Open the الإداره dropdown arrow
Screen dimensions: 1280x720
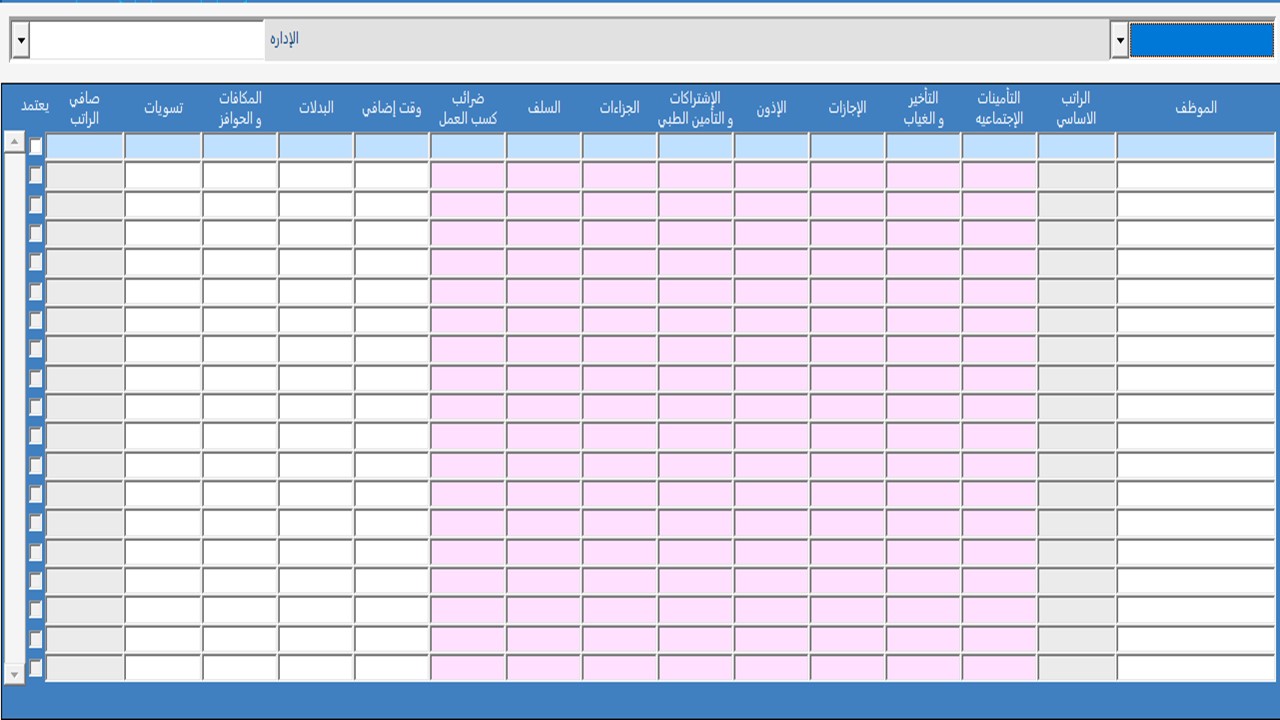click(22, 40)
